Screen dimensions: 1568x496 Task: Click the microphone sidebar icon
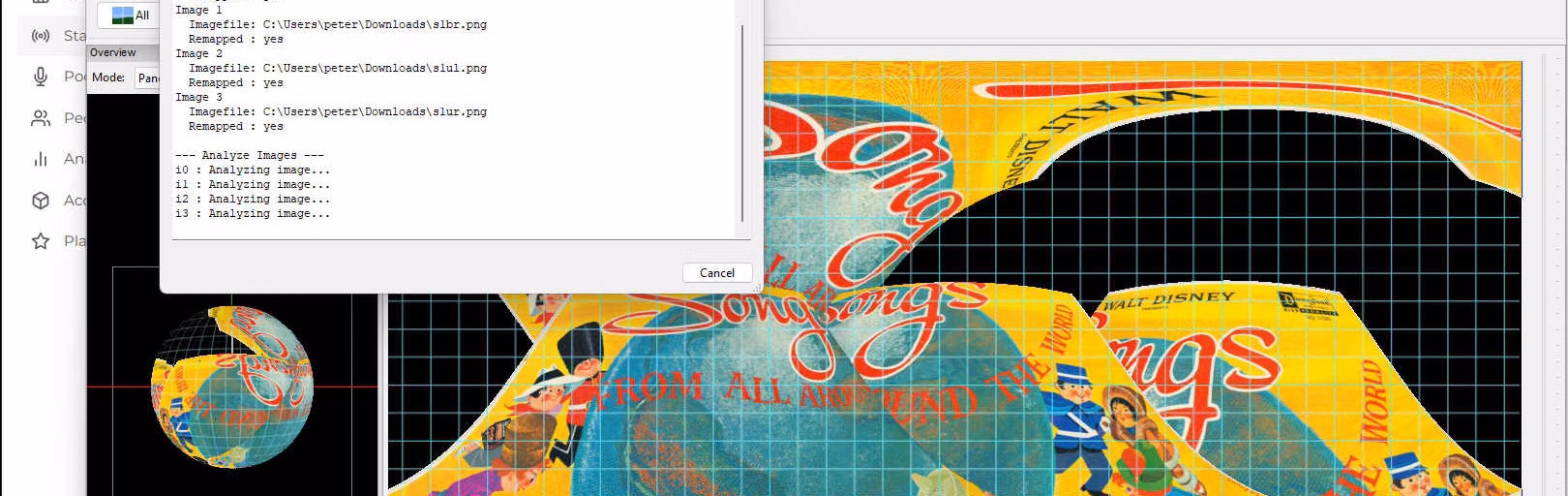coord(41,77)
